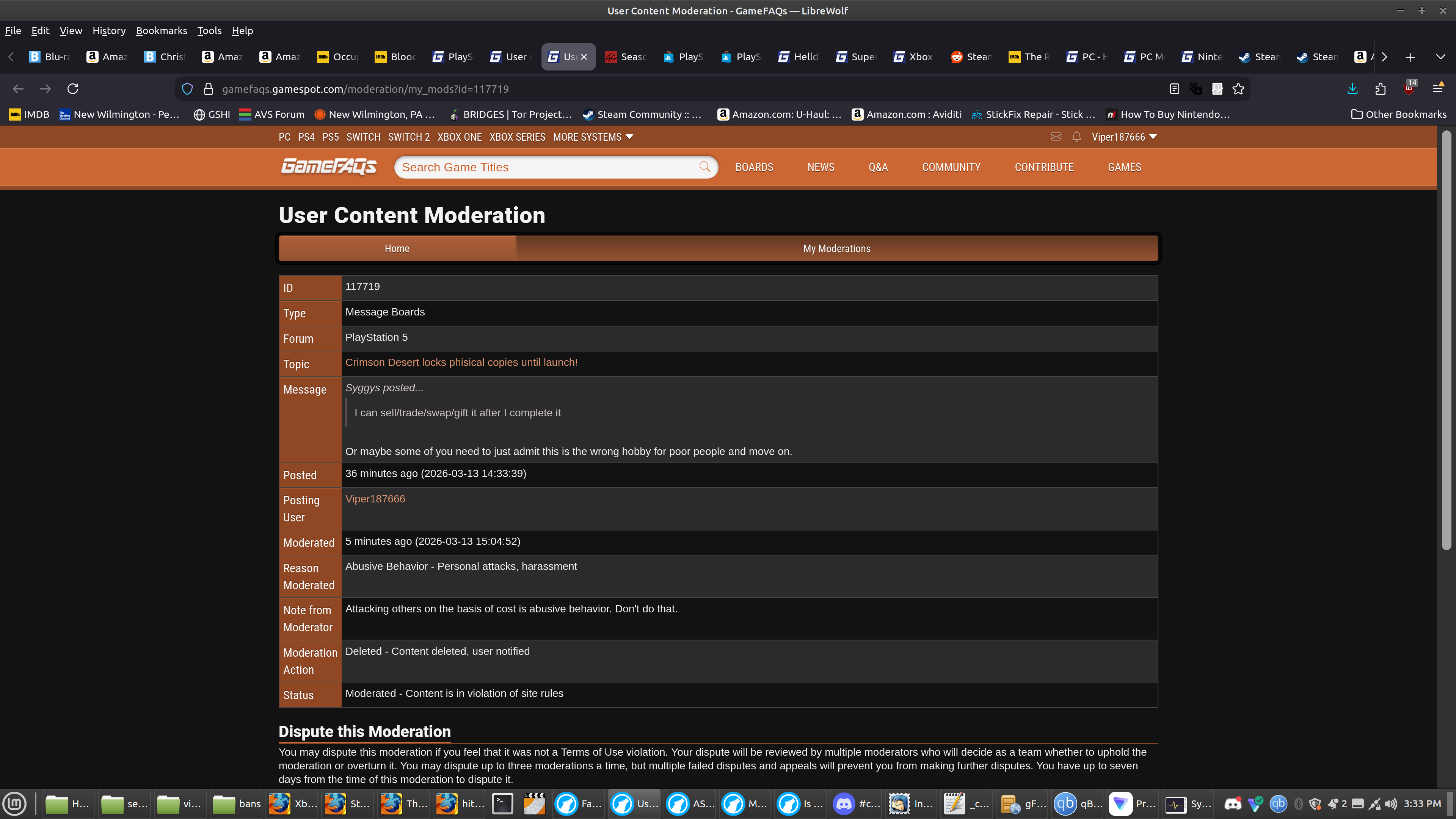The image size is (1456, 819).
Task: Open private messages envelope icon
Action: point(1055,137)
